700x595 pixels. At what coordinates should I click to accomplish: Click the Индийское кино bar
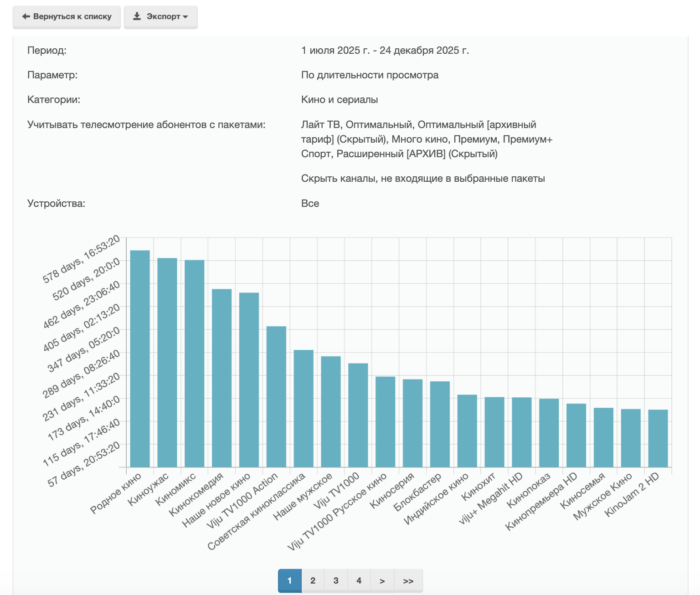click(467, 430)
